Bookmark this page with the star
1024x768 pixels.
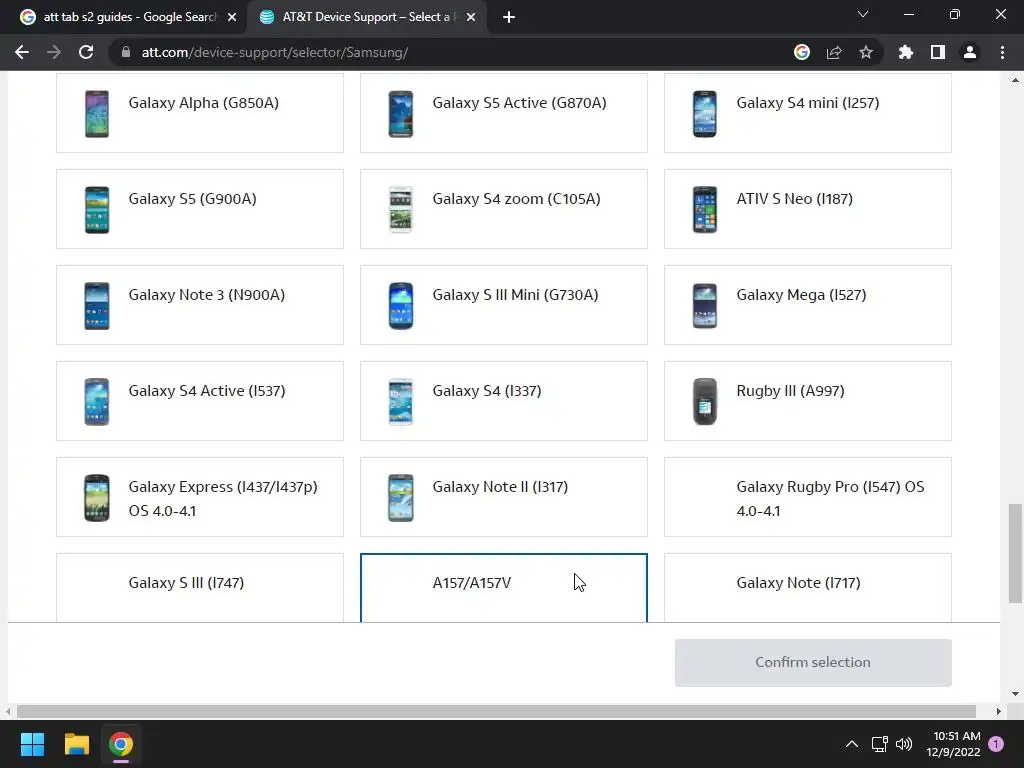coord(866,52)
